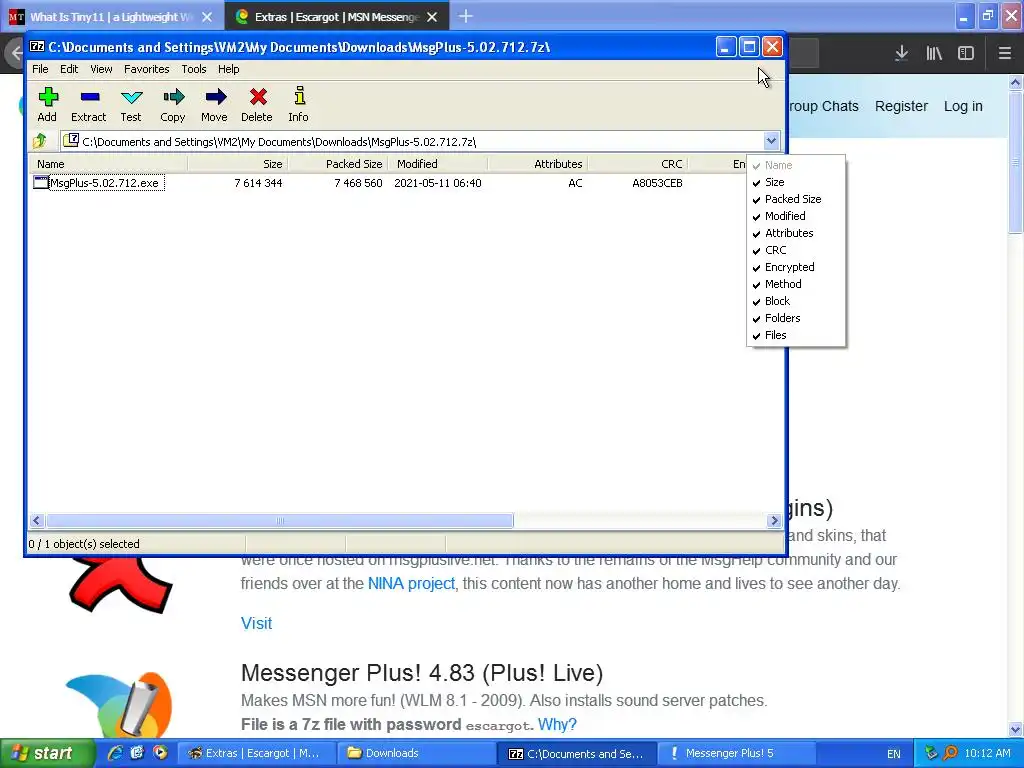Click the horizontal scrollbar right arrow
The image size is (1024, 768).
pos(775,520)
